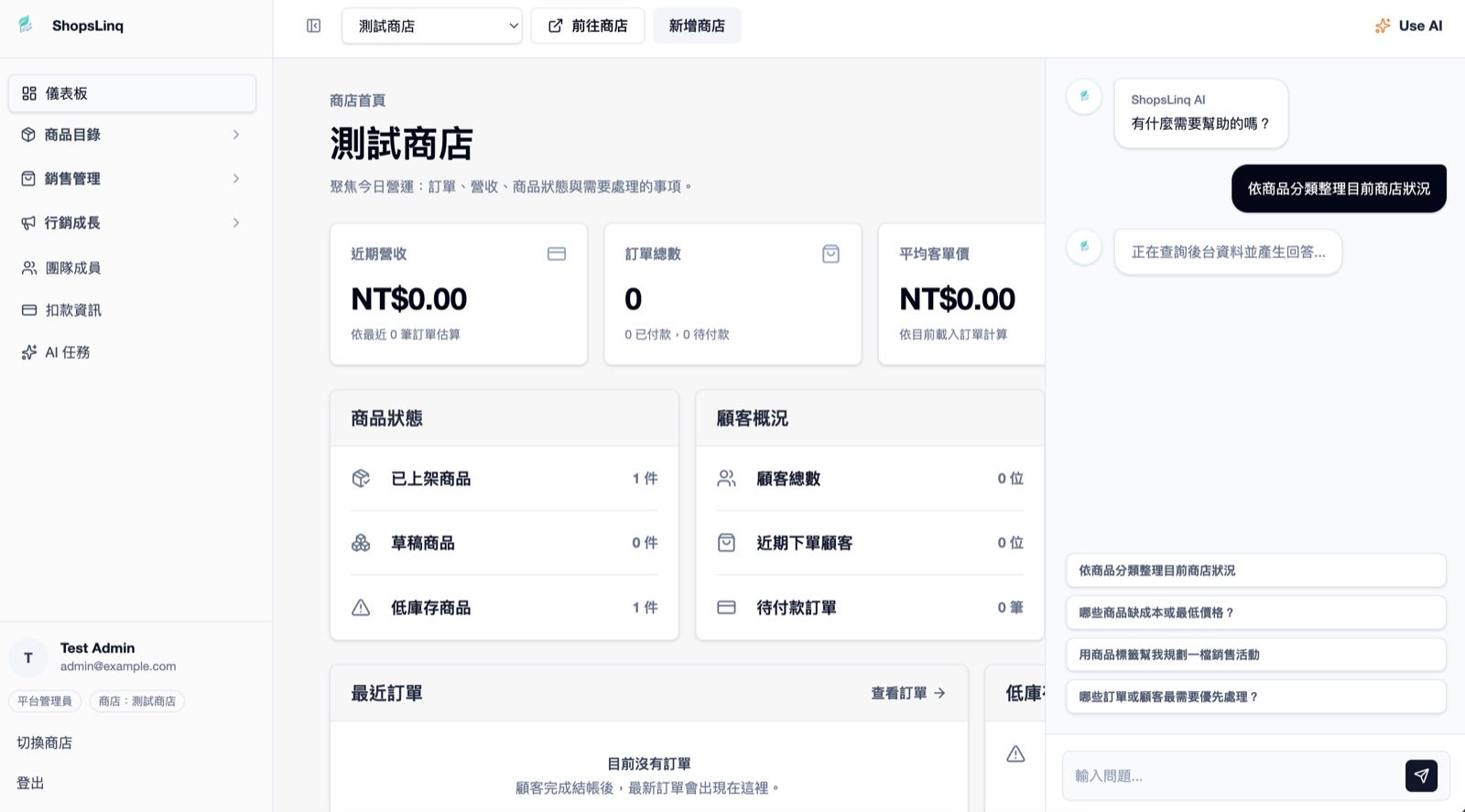Click the AI 任務 sparkle icon
The height and width of the screenshot is (812, 1465).
tap(29, 352)
